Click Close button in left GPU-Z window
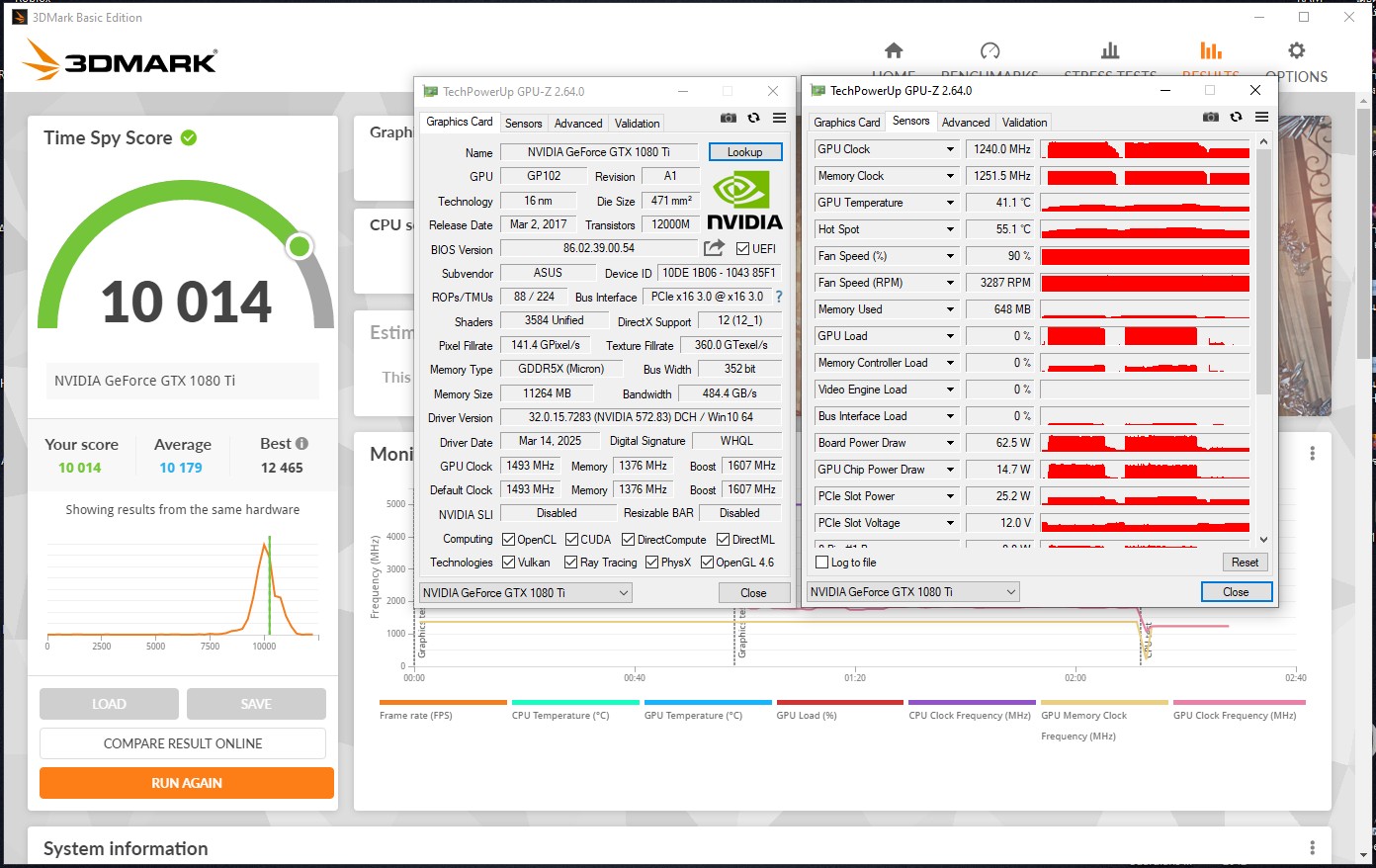Screen dimensions: 1376x868 pos(753,593)
